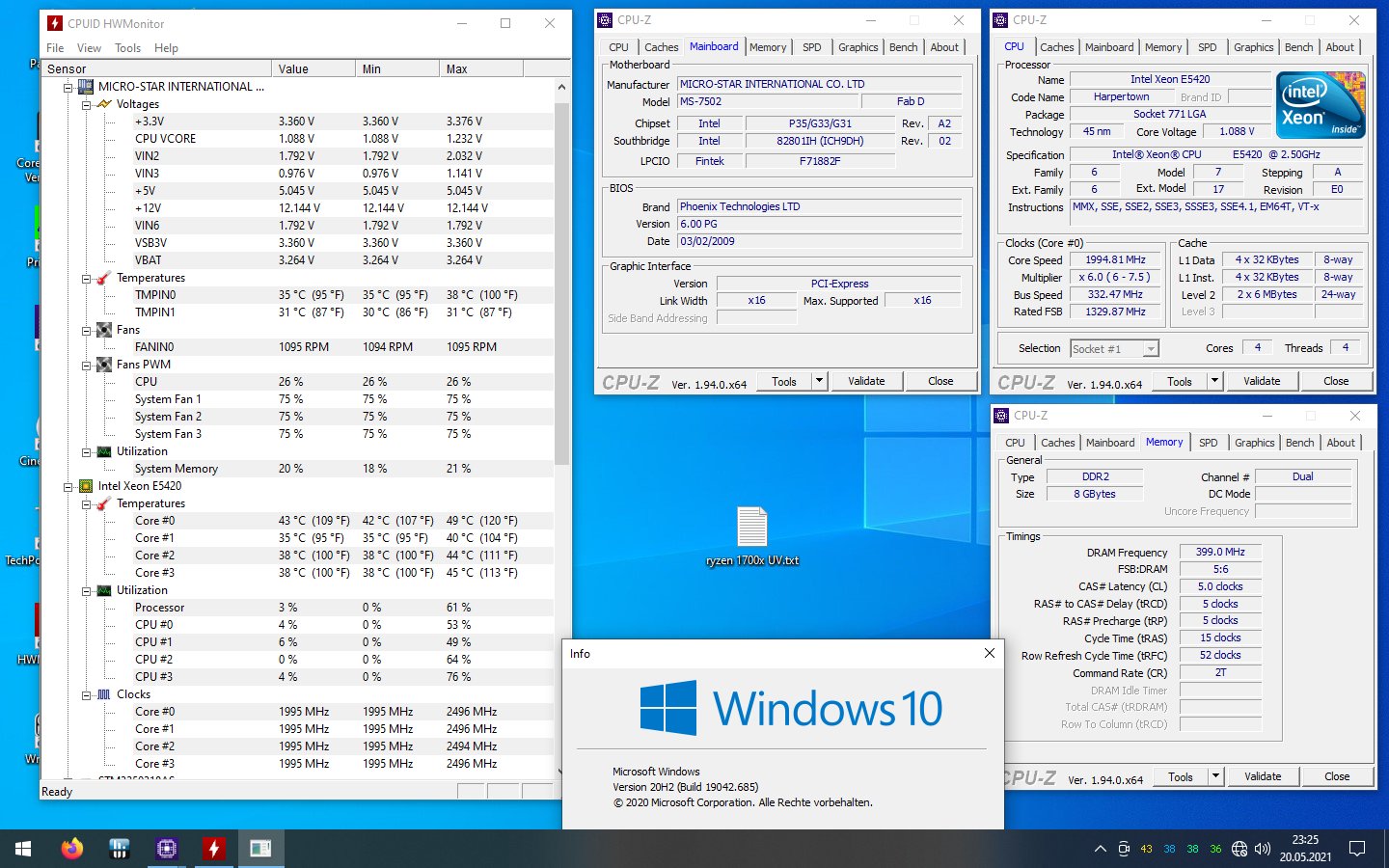Click the Max column header
Image resolution: width=1389 pixels, height=868 pixels.
point(481,68)
